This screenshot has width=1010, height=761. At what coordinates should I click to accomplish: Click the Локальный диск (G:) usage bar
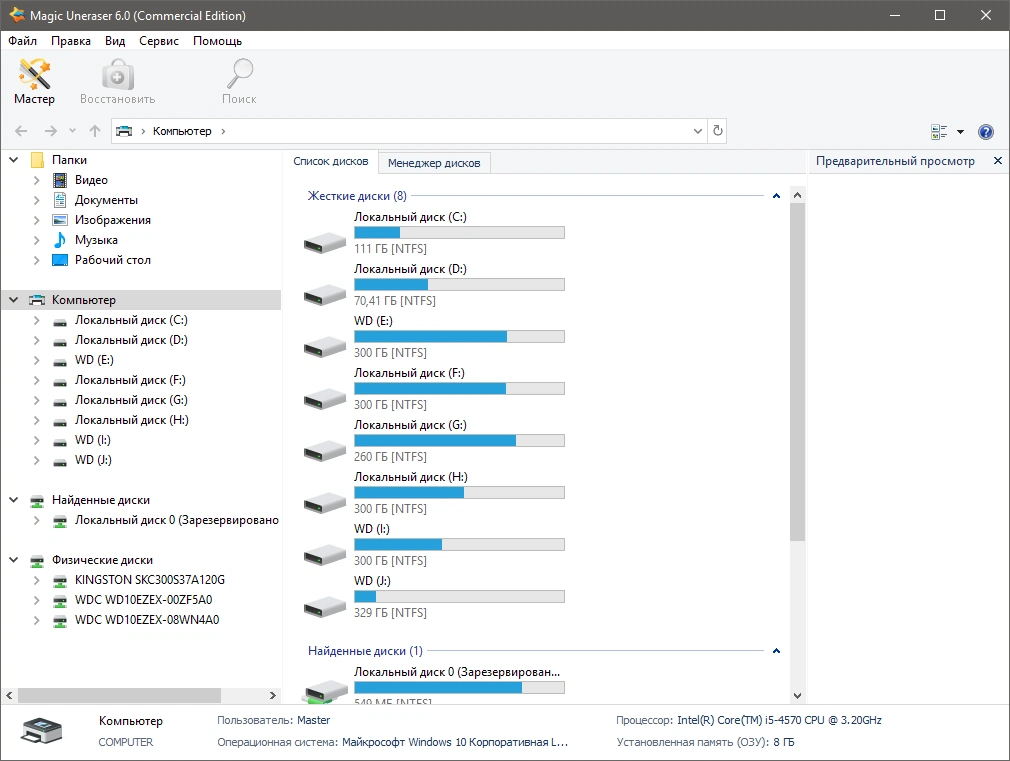459,441
